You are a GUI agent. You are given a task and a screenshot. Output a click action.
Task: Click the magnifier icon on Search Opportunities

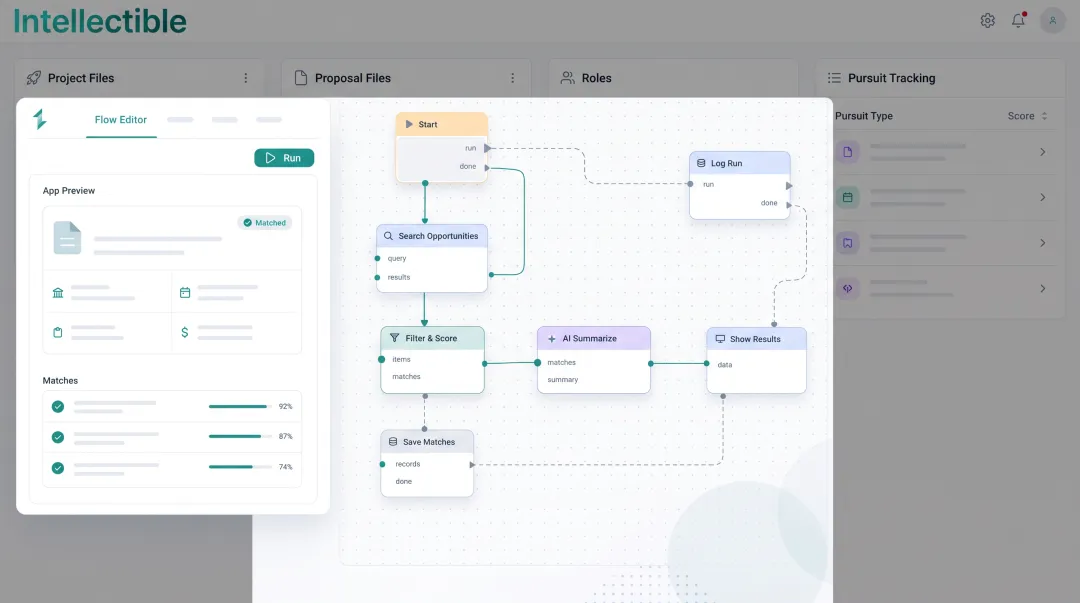pyautogui.click(x=388, y=236)
